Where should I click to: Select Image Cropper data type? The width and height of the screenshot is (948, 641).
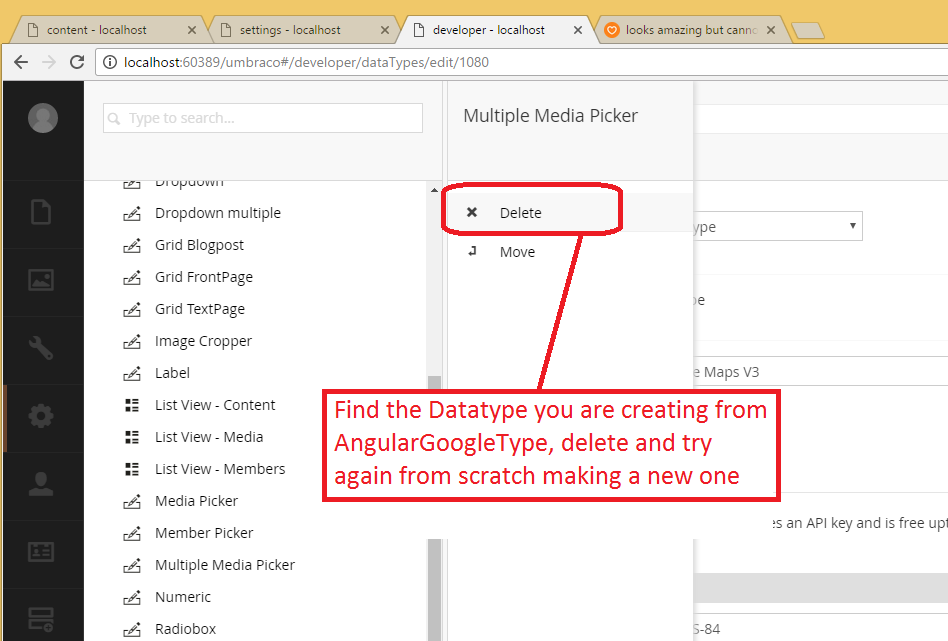click(x=203, y=341)
